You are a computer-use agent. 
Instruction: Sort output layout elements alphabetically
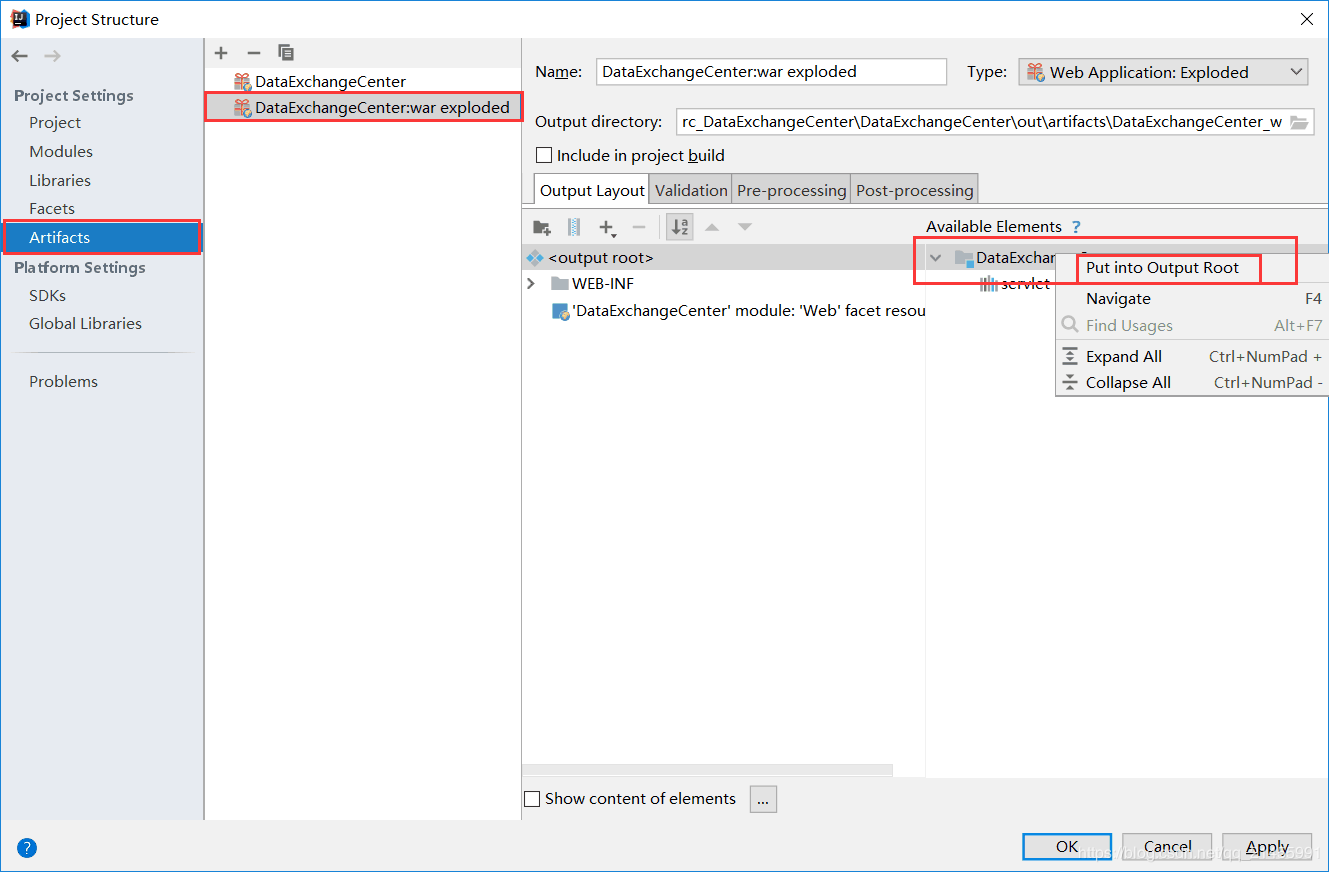pos(679,227)
